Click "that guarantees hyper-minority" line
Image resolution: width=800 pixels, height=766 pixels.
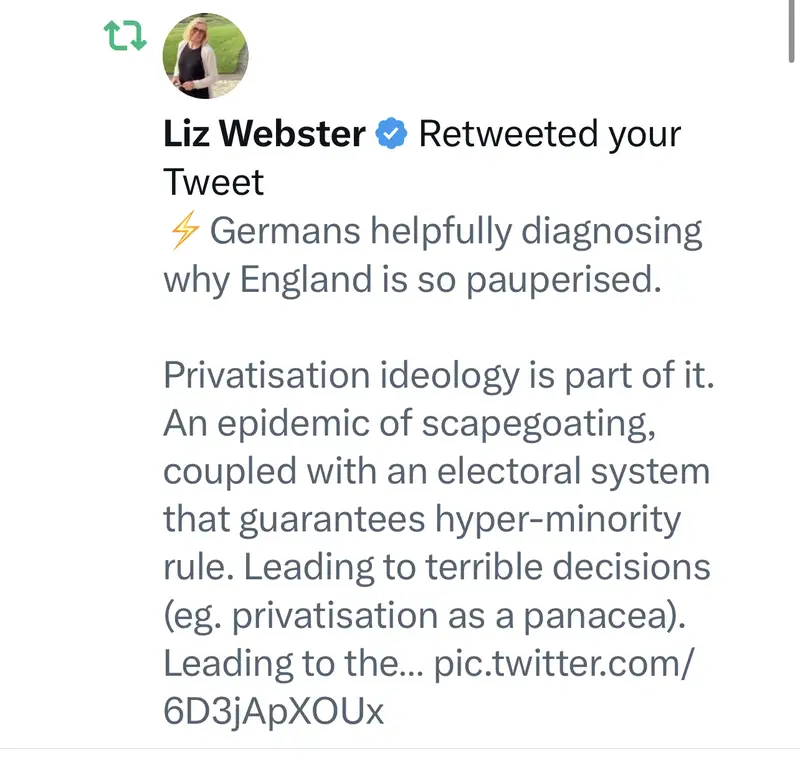421,519
